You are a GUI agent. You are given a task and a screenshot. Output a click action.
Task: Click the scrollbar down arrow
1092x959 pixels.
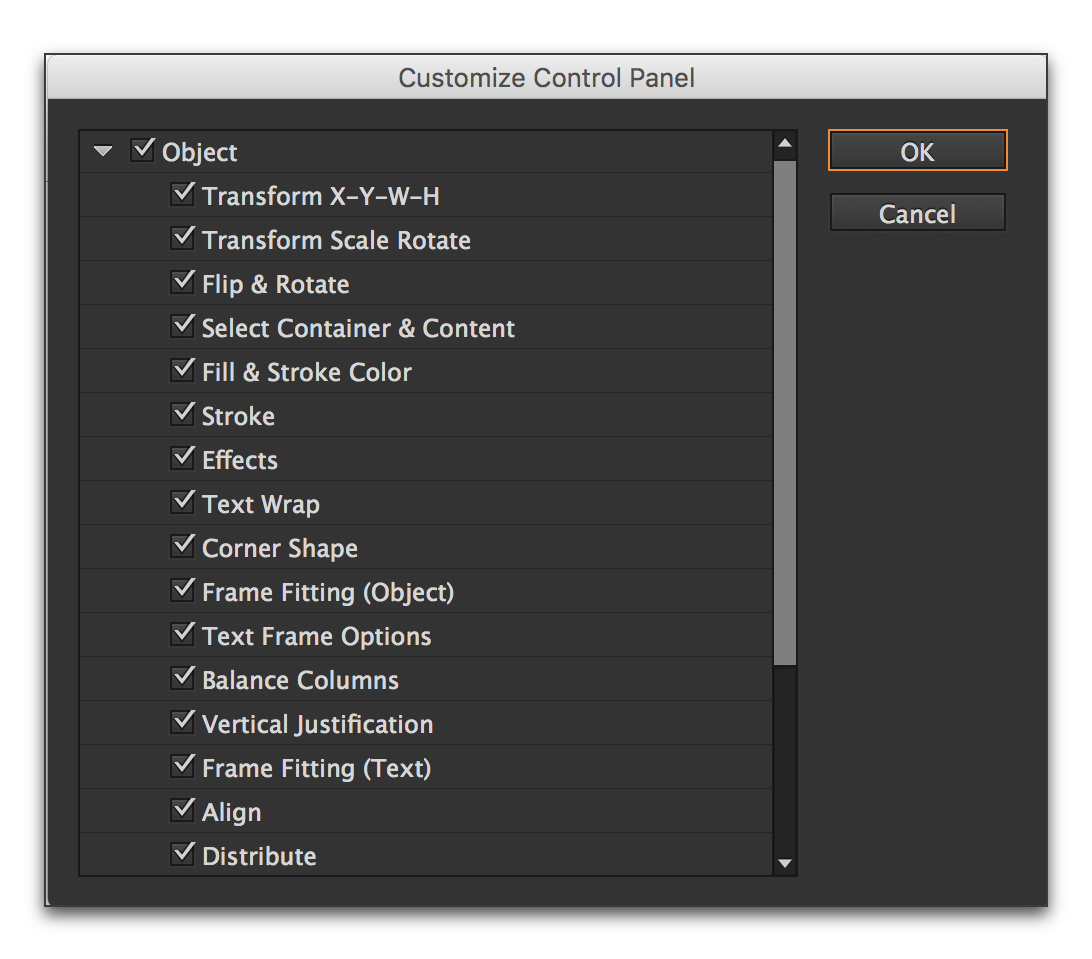tap(785, 863)
